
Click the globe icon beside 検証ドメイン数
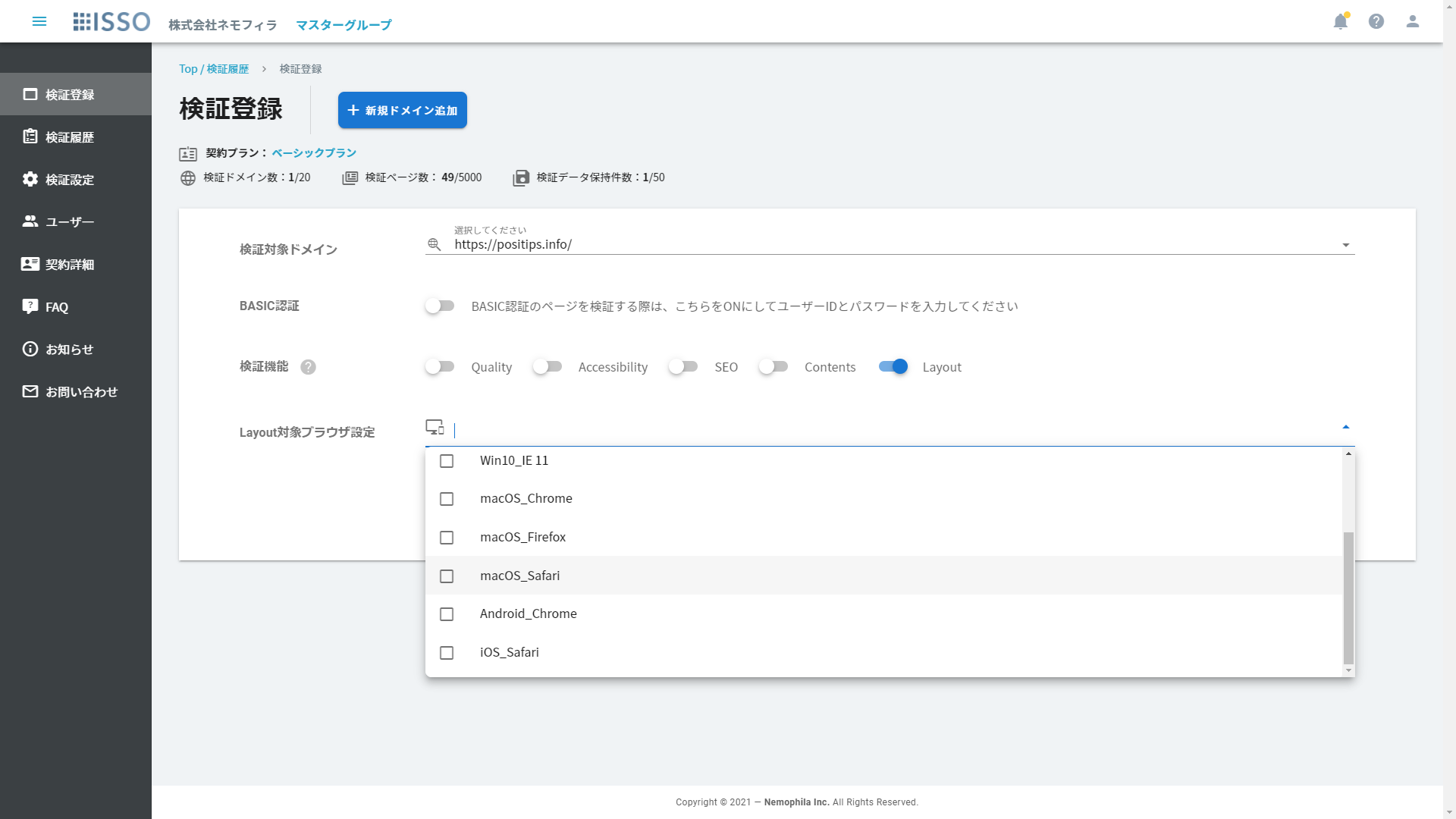[188, 178]
